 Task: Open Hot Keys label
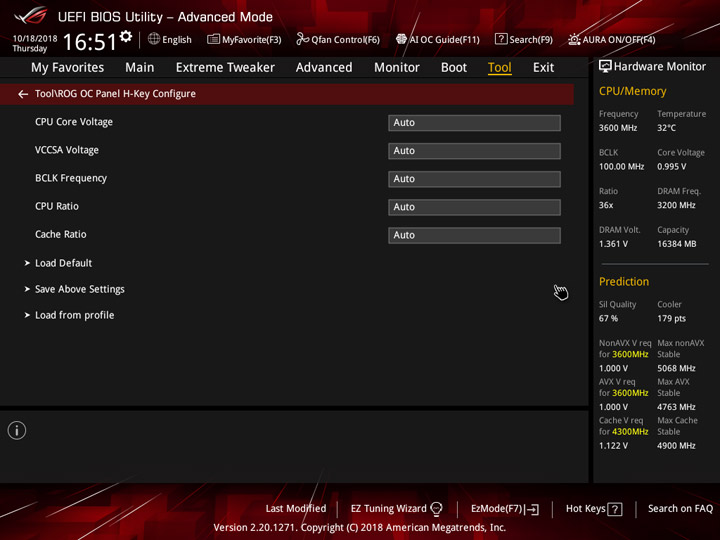click(x=585, y=508)
